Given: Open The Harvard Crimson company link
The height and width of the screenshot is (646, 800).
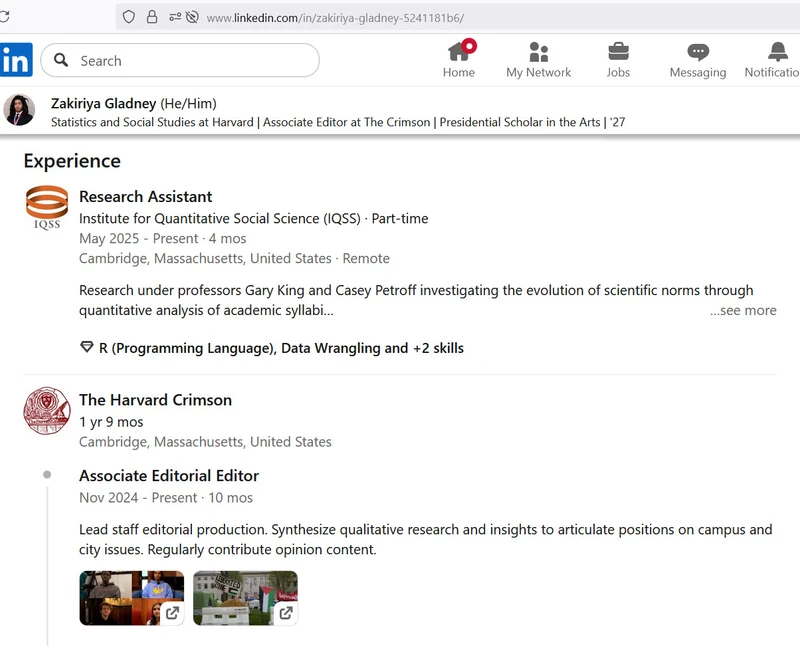Looking at the screenshot, I should 155,400.
